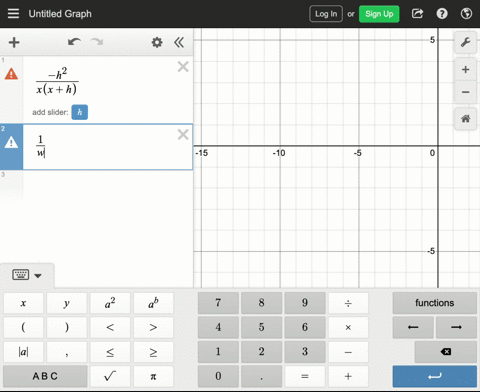Add slider for h
480x392 pixels.
pos(80,112)
